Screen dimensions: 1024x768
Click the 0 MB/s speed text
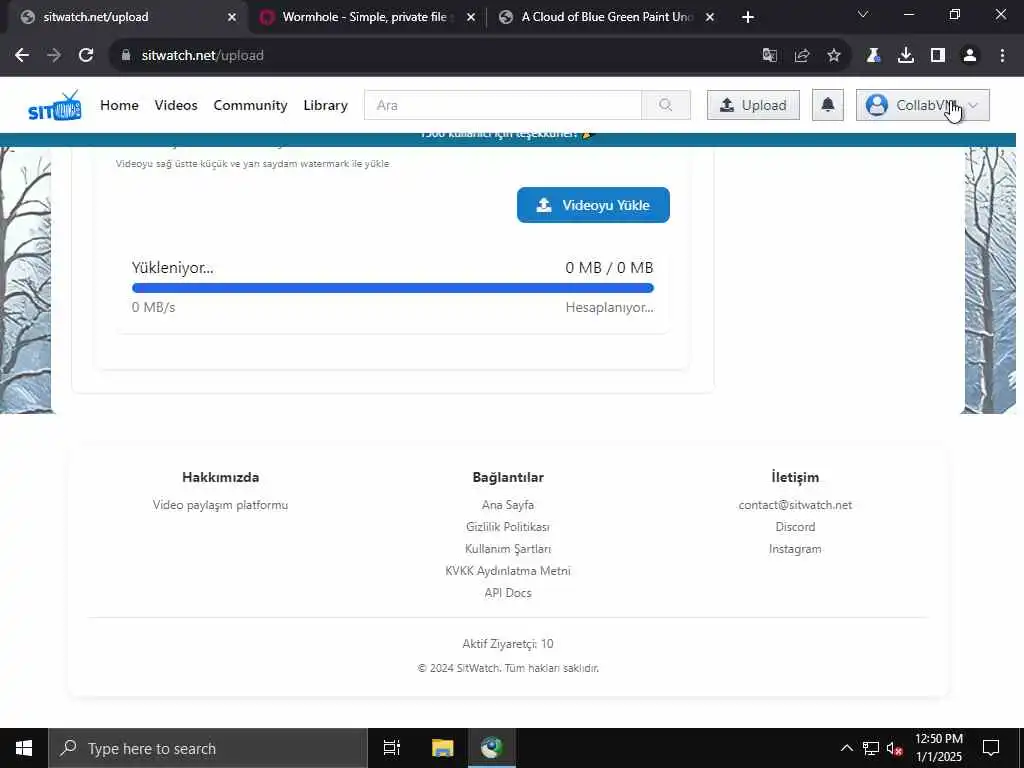(x=153, y=308)
